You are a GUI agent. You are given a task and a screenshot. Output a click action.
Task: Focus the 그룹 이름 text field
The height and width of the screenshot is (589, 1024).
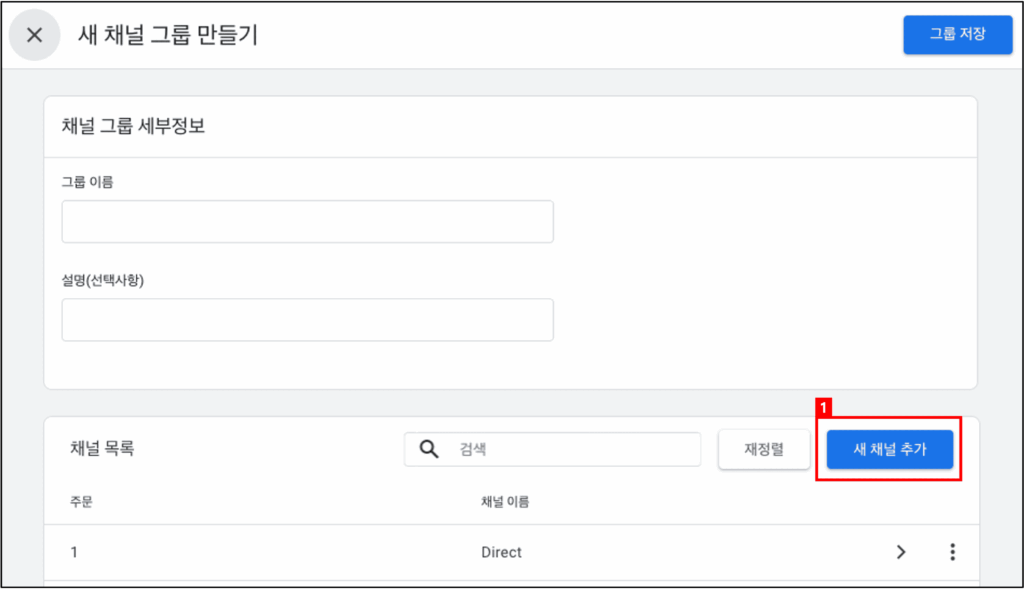click(x=307, y=222)
